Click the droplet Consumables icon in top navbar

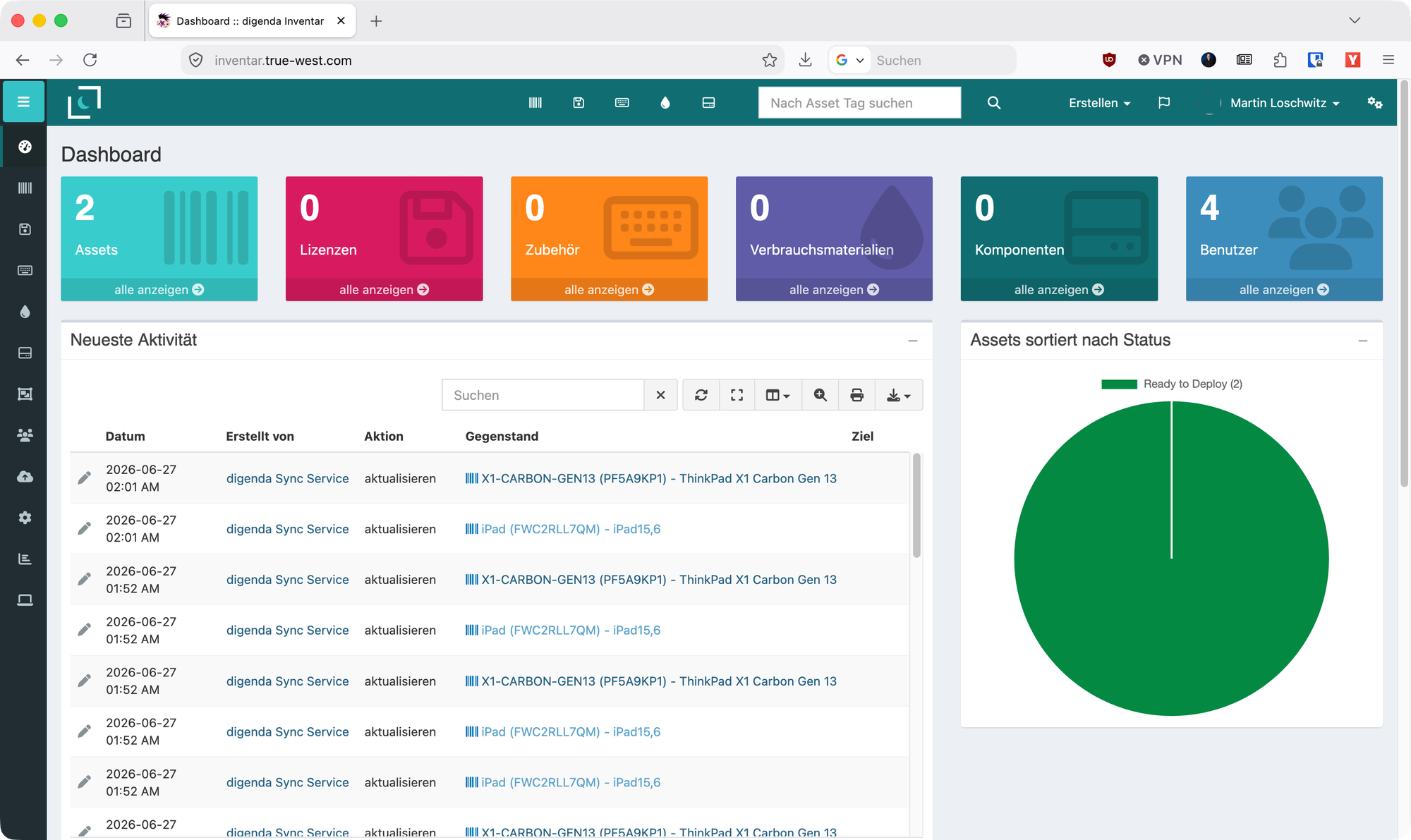coord(665,103)
